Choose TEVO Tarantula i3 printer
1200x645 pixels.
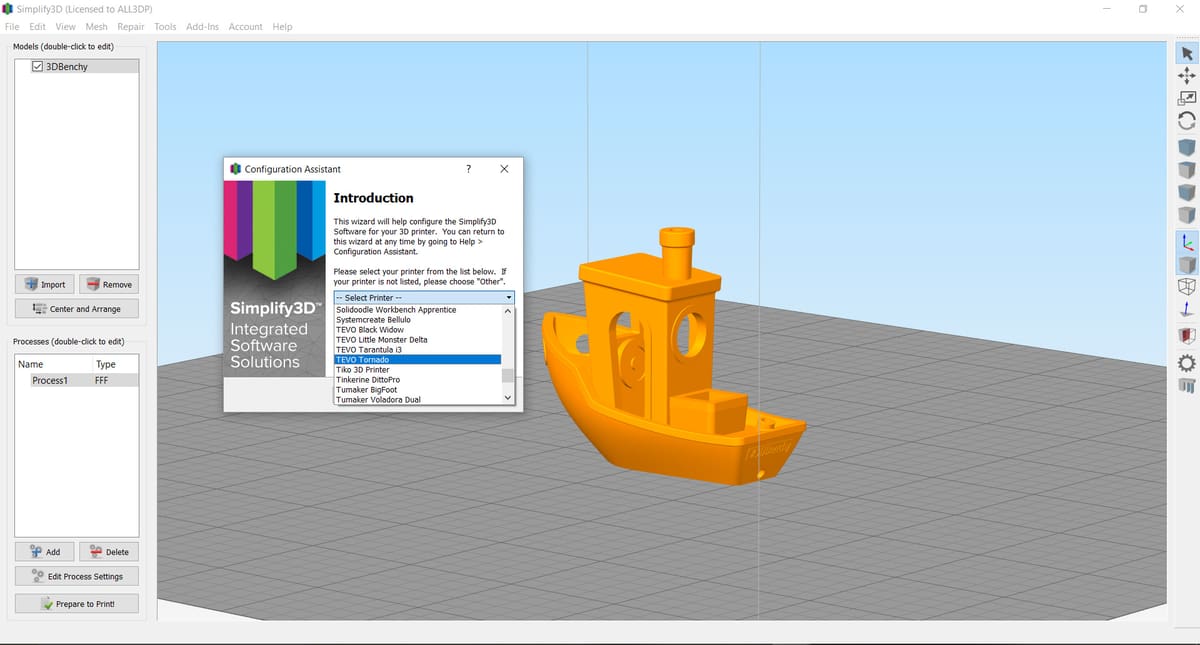pos(417,350)
